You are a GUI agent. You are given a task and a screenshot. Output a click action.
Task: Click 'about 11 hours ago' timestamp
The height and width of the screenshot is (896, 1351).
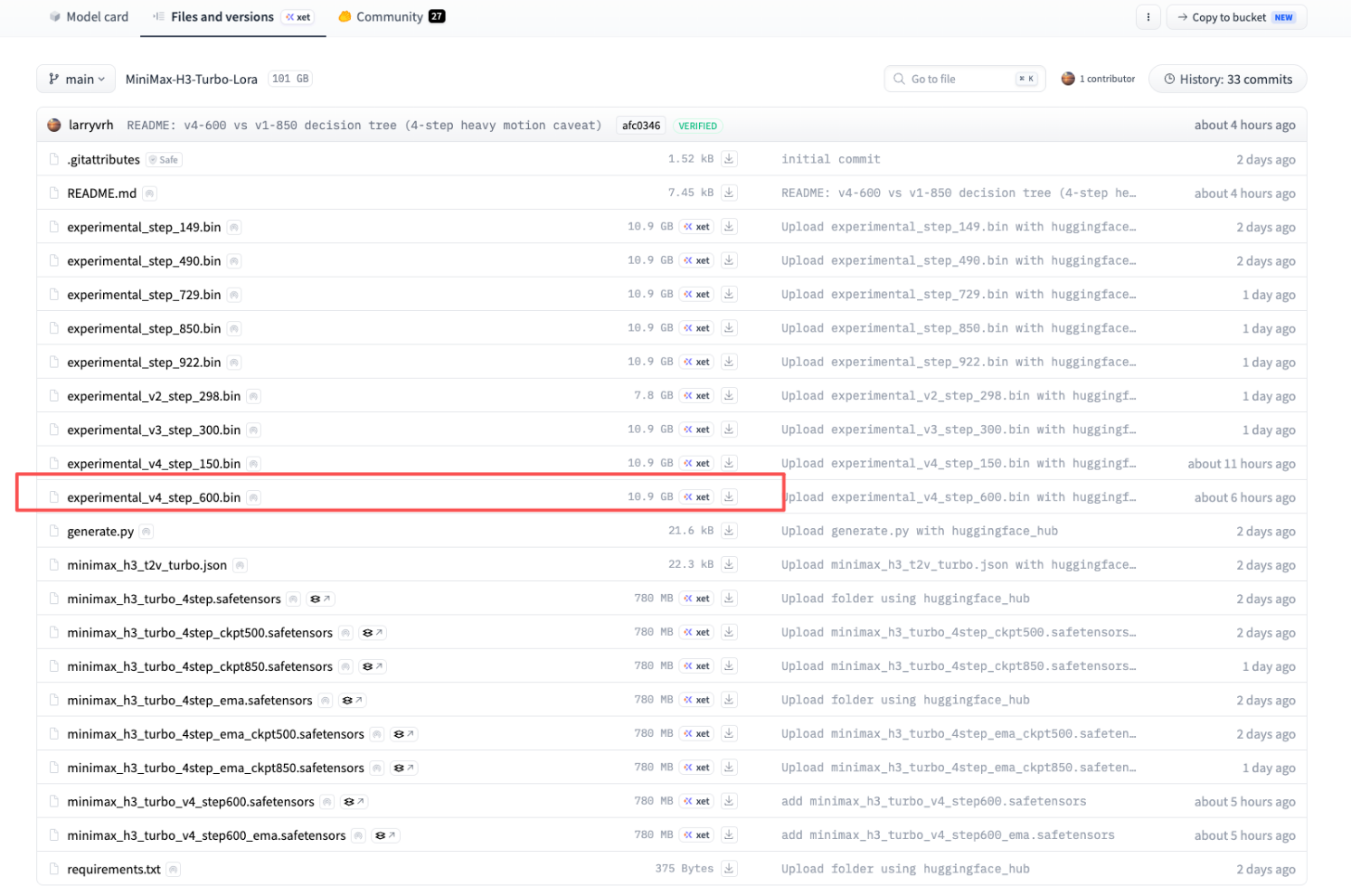pos(1242,464)
